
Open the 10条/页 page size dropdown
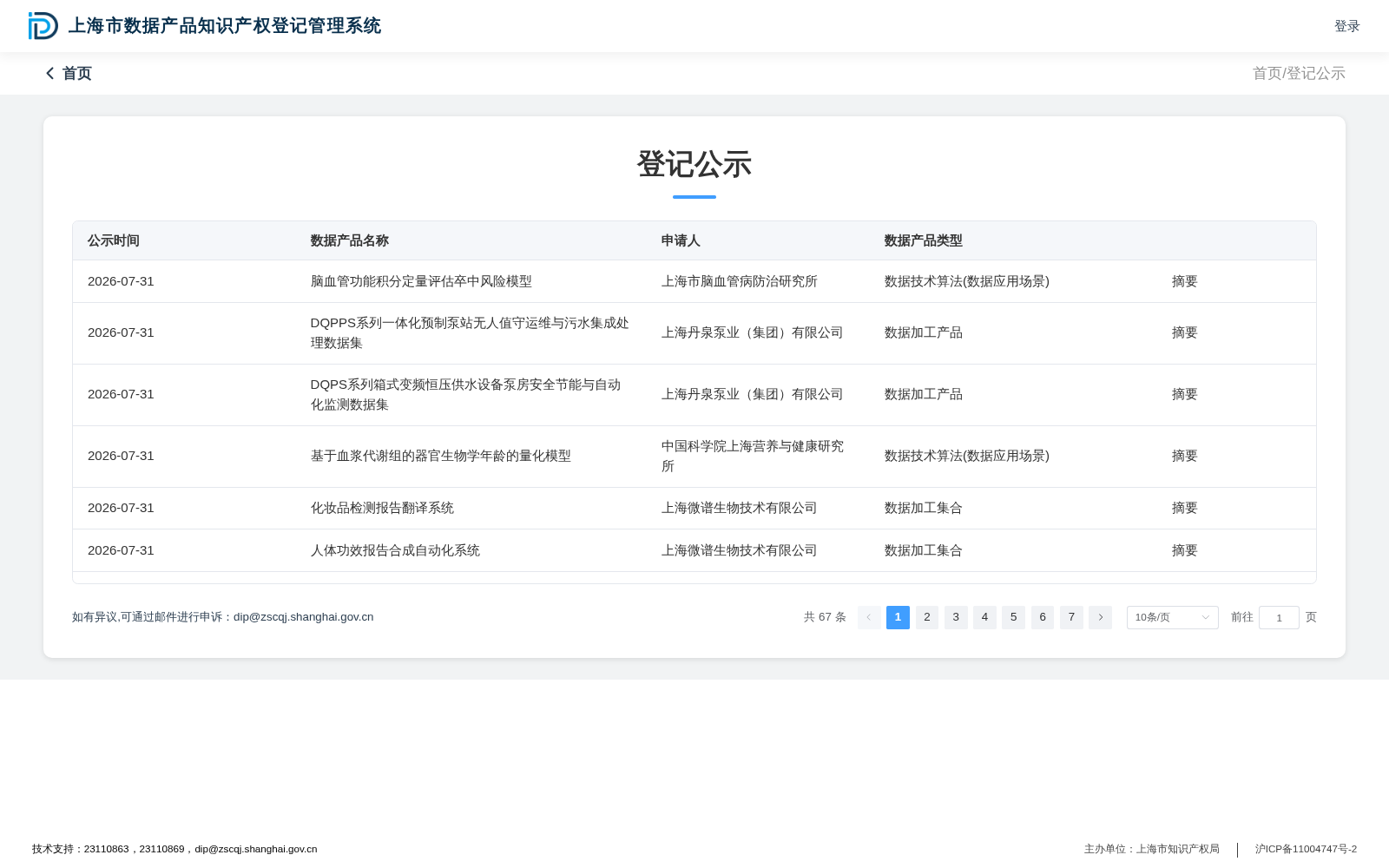point(1172,617)
